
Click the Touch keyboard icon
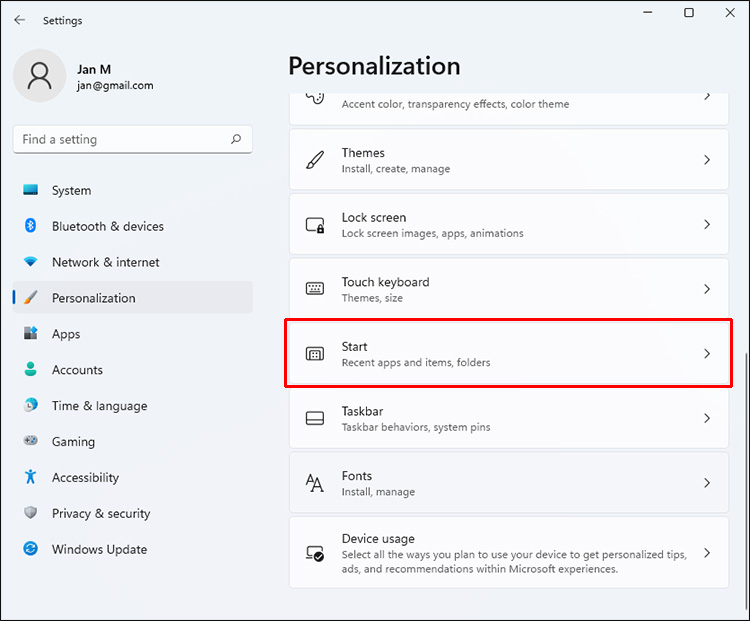pyautogui.click(x=315, y=289)
